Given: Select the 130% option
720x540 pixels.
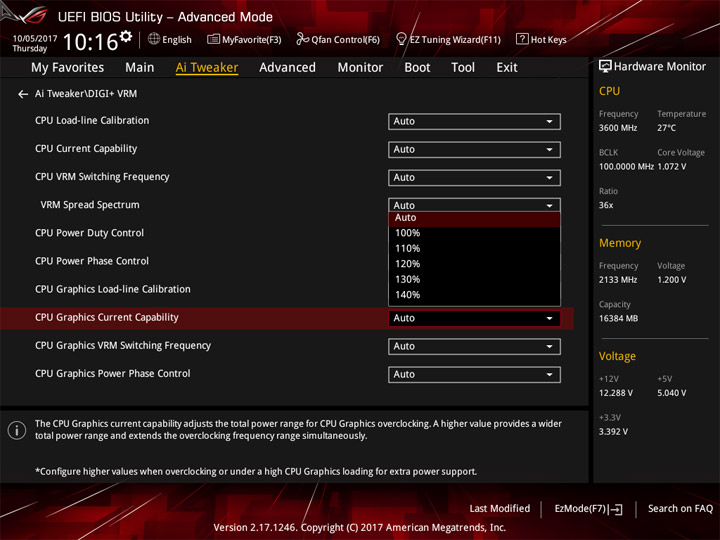Looking at the screenshot, I should [x=474, y=279].
